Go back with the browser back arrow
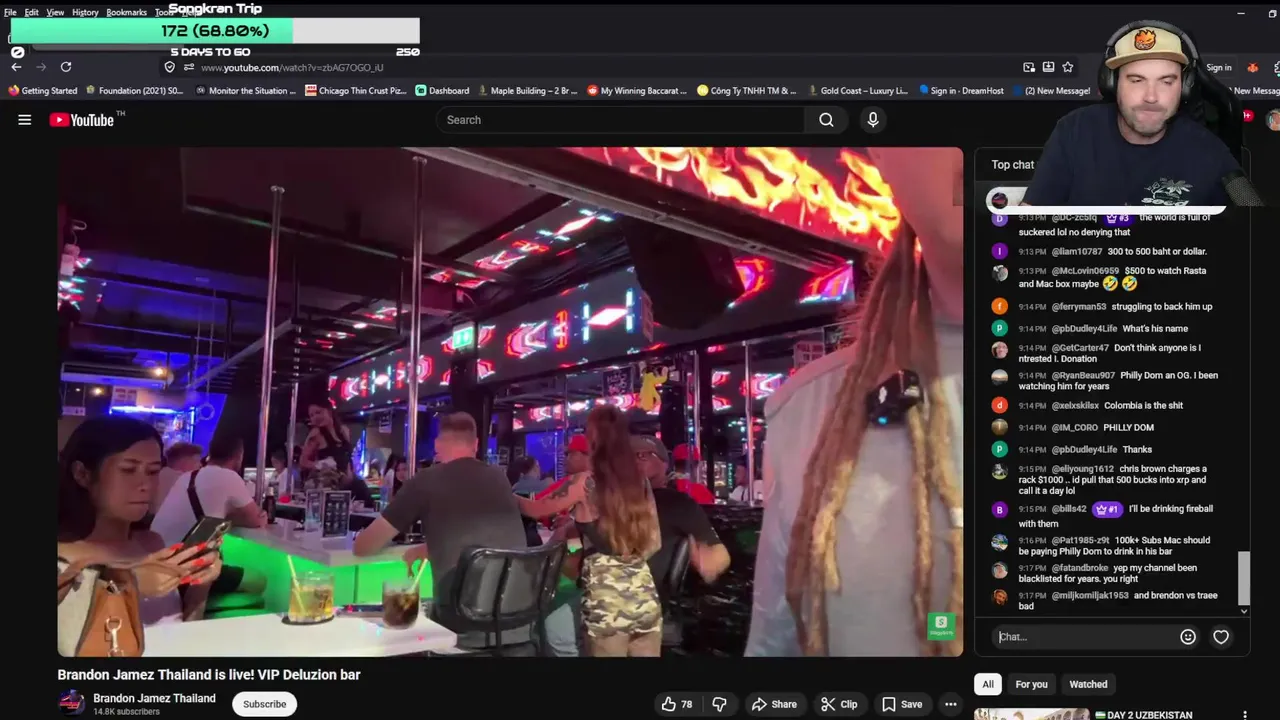This screenshot has height=720, width=1280. [x=16, y=67]
